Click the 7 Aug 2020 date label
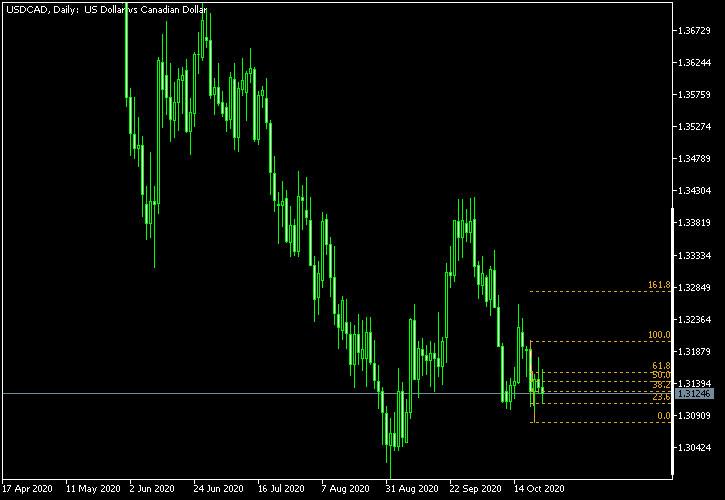The image size is (725, 500). (346, 489)
